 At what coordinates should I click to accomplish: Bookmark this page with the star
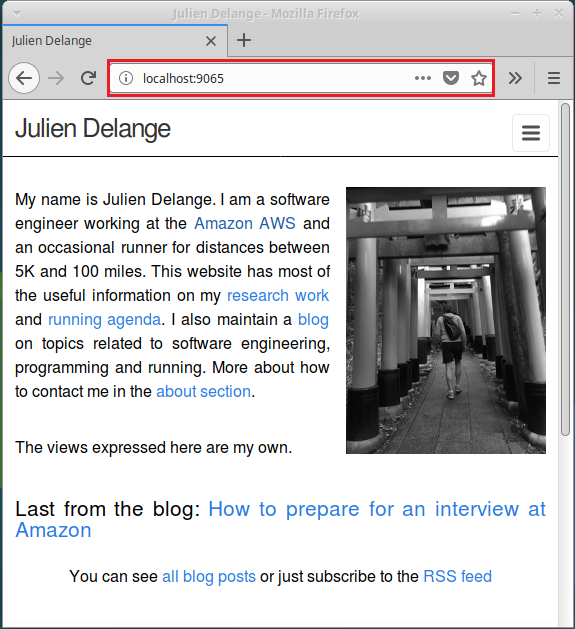(479, 78)
